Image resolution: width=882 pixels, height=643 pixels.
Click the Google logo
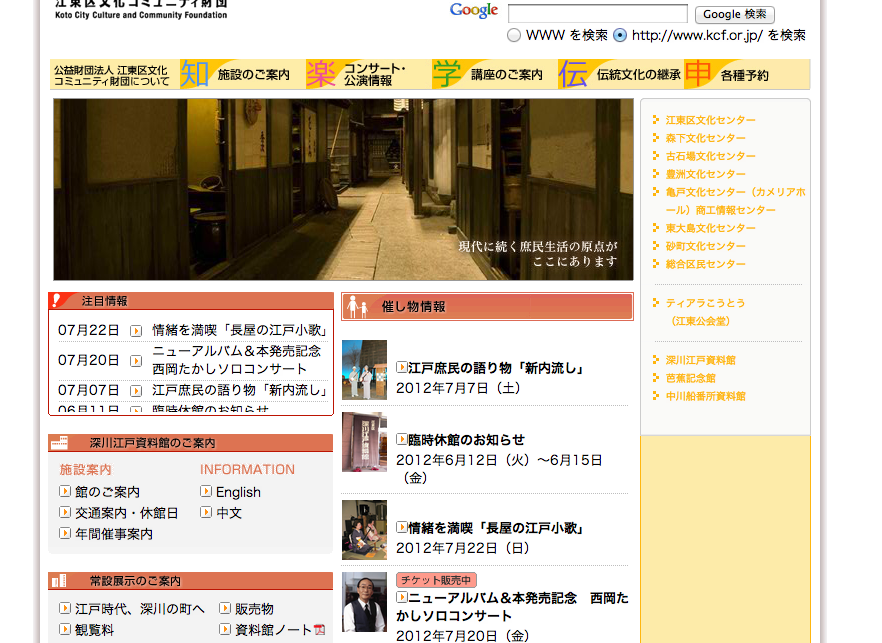coord(474,11)
